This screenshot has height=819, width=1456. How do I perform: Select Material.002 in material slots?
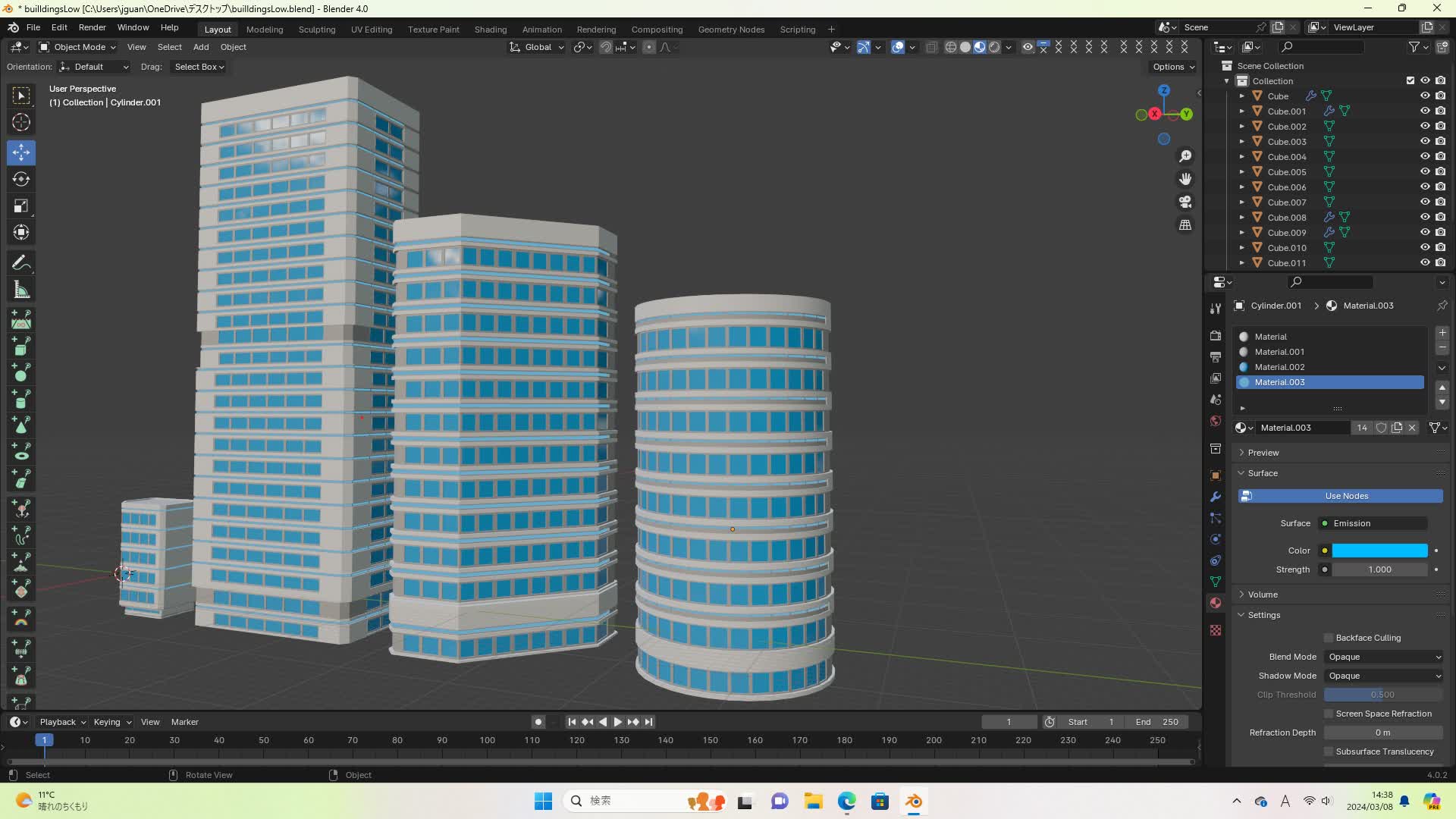pyautogui.click(x=1279, y=367)
